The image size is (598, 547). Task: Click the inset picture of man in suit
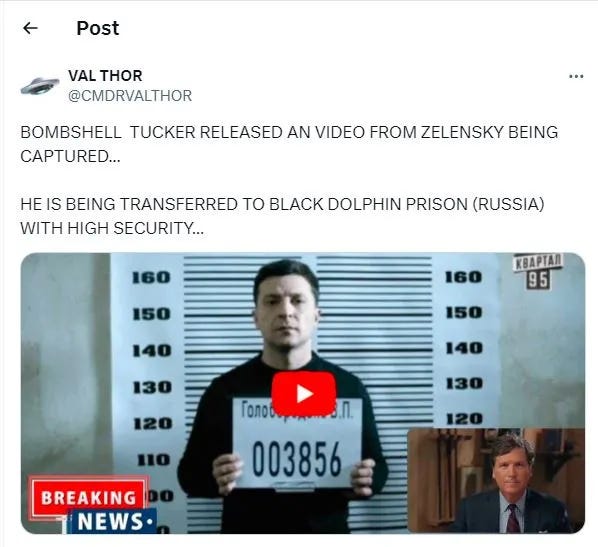(x=496, y=480)
